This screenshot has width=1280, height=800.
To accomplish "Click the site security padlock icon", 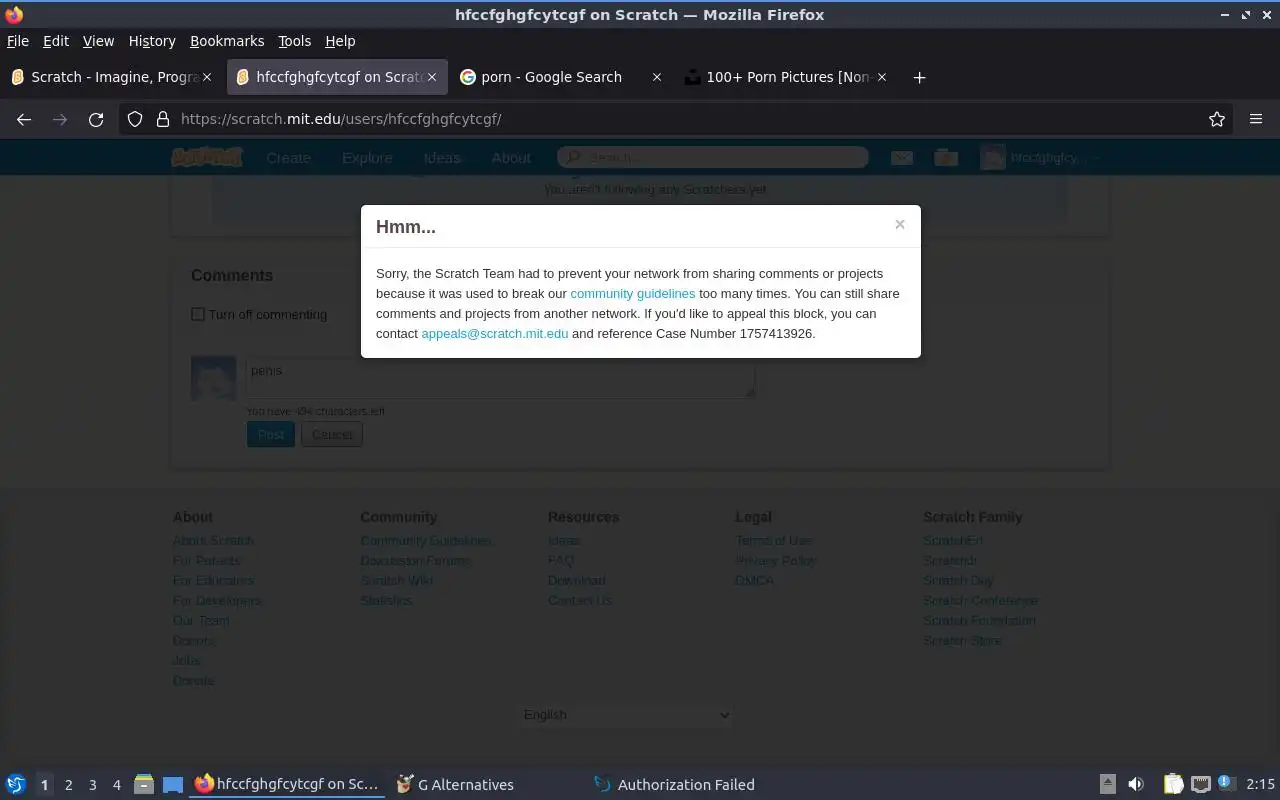I will pos(163,119).
